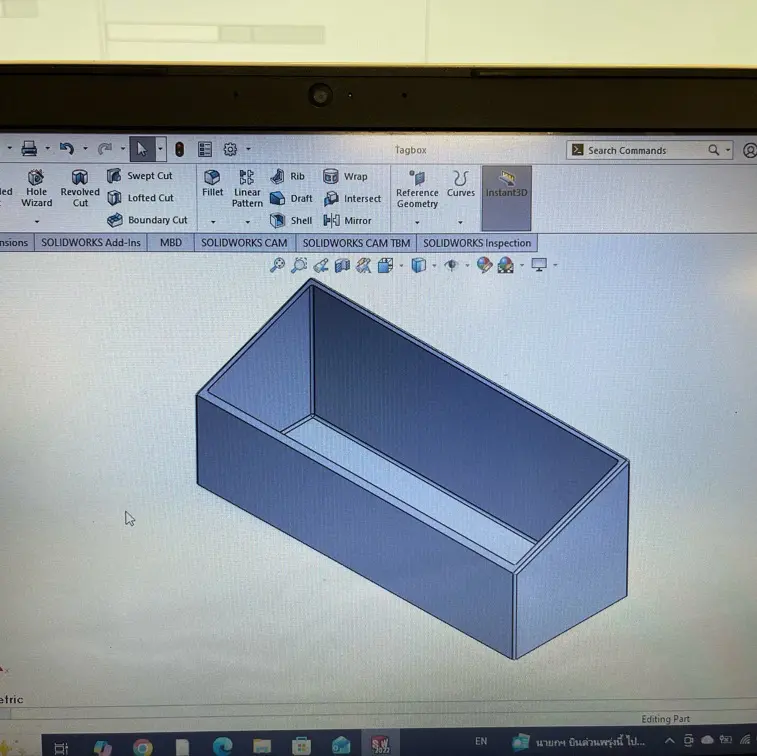Click the Previous View icon
The height and width of the screenshot is (756, 757).
(321, 265)
